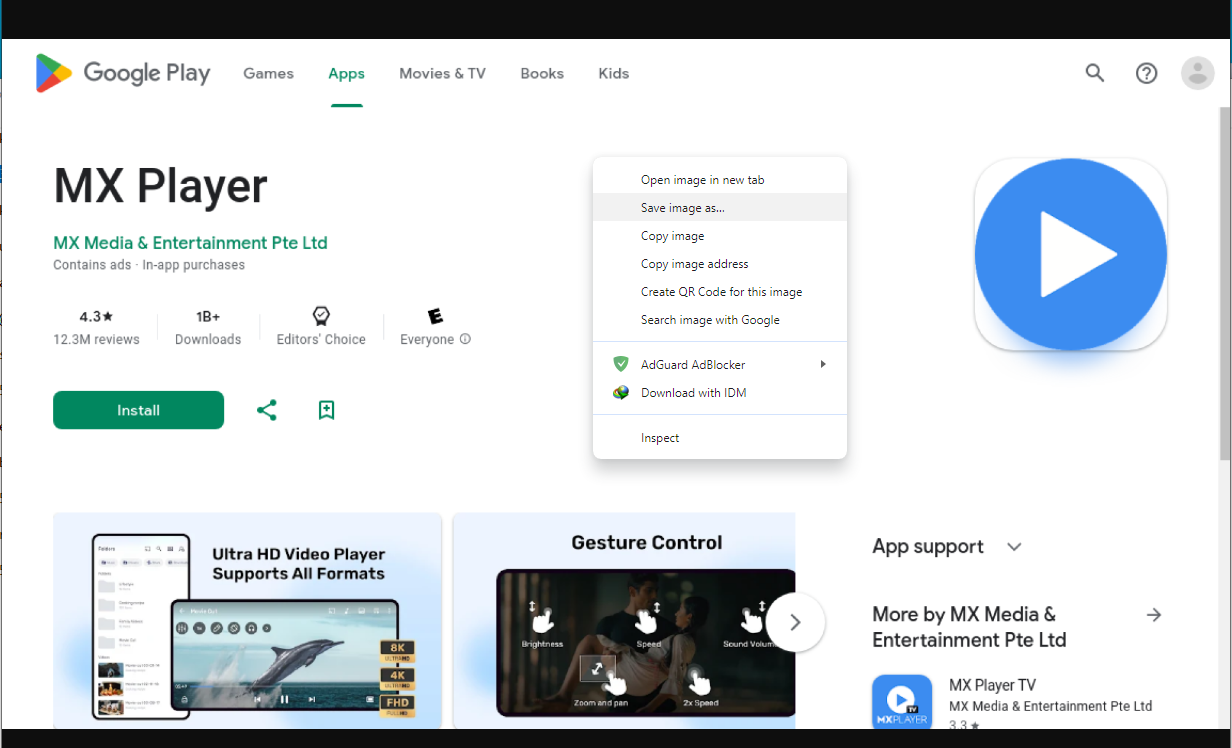Show next screenshots with the arrow button
Viewport: 1232px width, 748px height.
click(795, 622)
